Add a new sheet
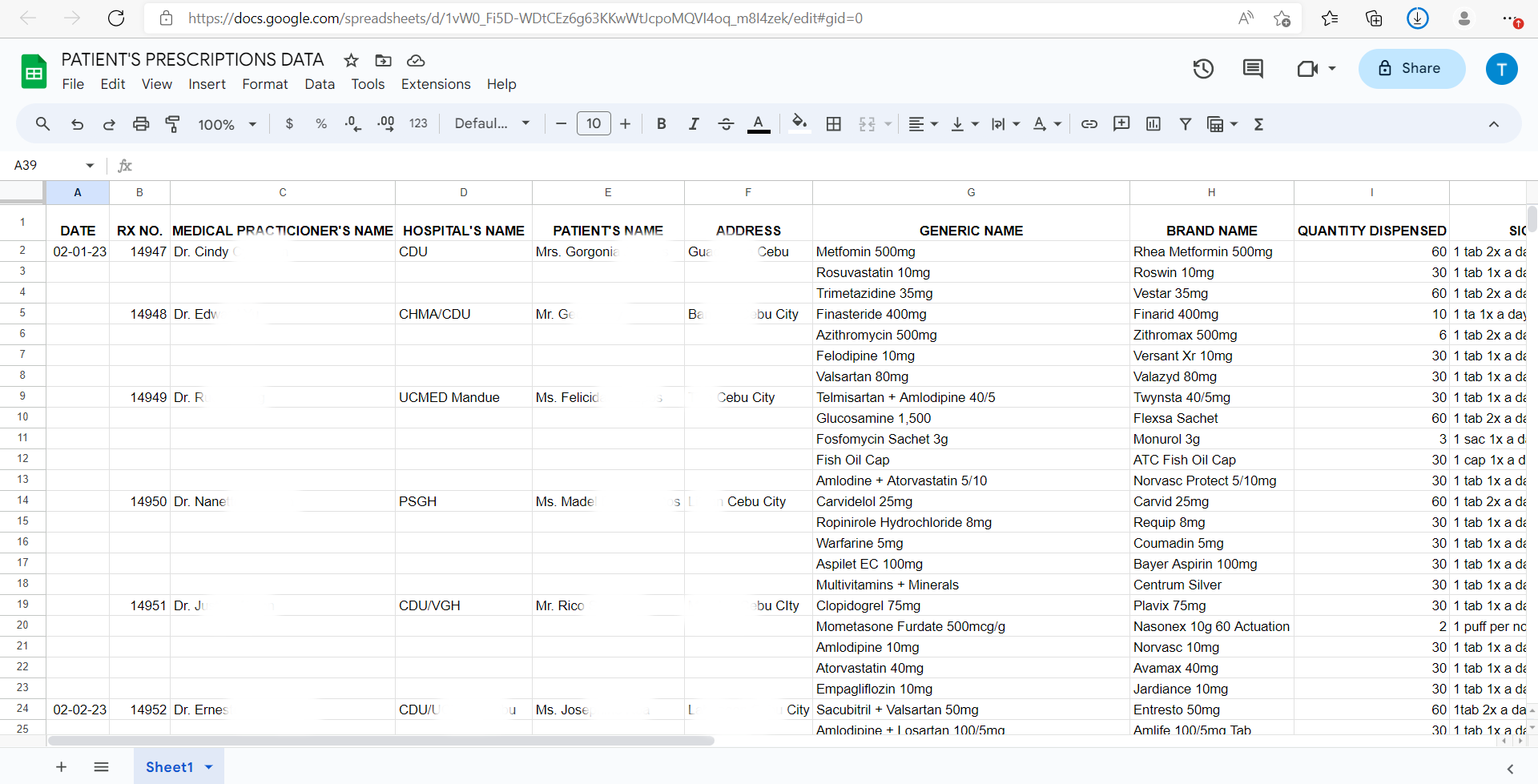The width and height of the screenshot is (1538, 784). 61,767
